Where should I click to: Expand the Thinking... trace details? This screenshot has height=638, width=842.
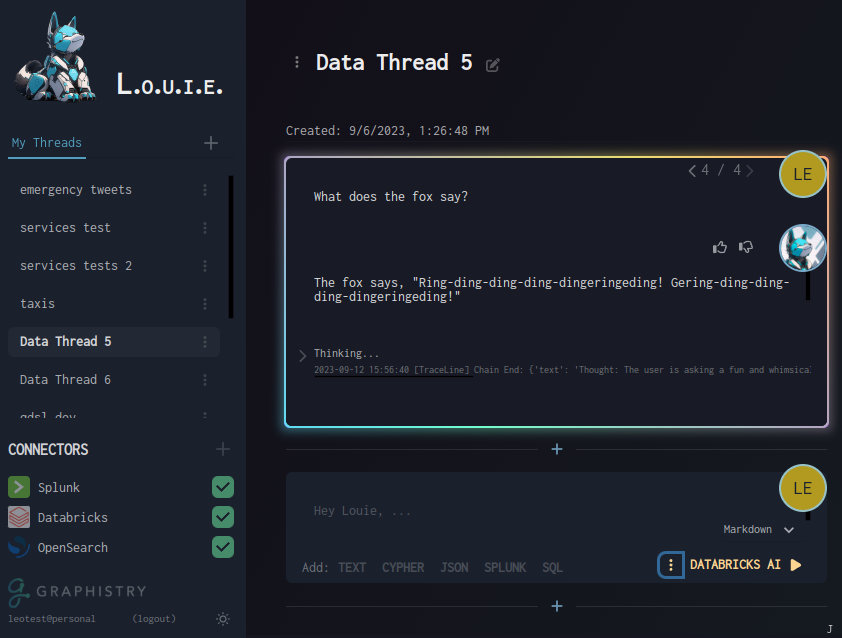(x=302, y=355)
